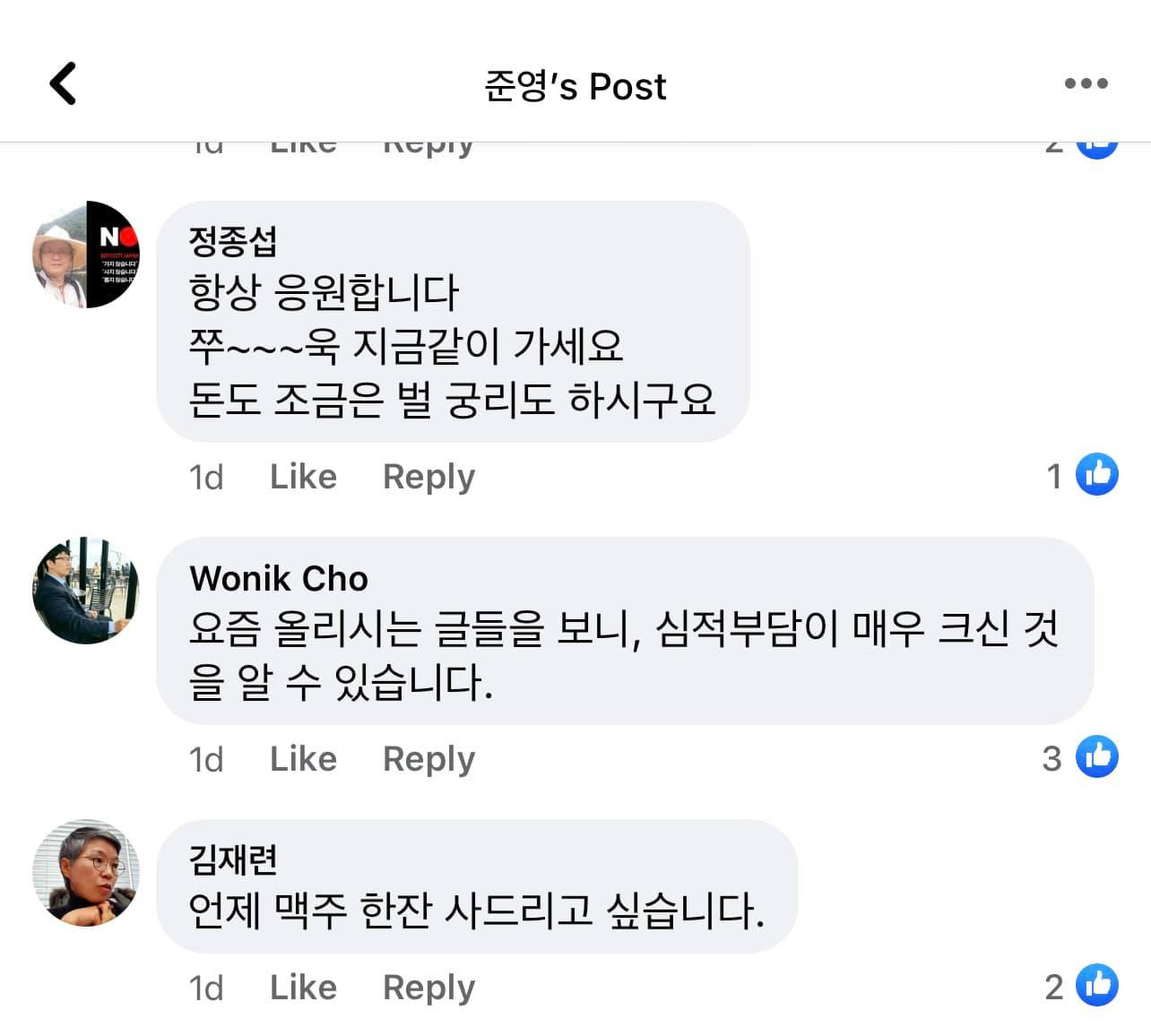1151x1036 pixels.
Task: Reply to 김재련's comment
Action: point(428,988)
